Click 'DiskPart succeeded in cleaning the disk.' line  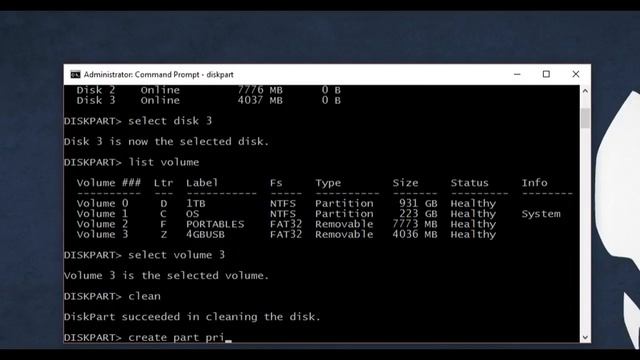coord(192,317)
